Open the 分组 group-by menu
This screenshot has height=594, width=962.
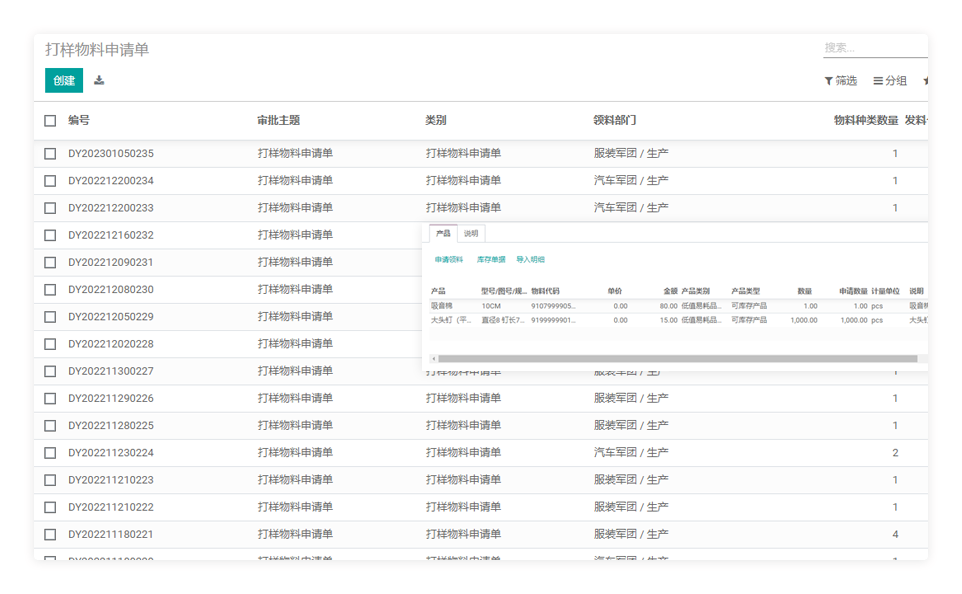tap(889, 81)
